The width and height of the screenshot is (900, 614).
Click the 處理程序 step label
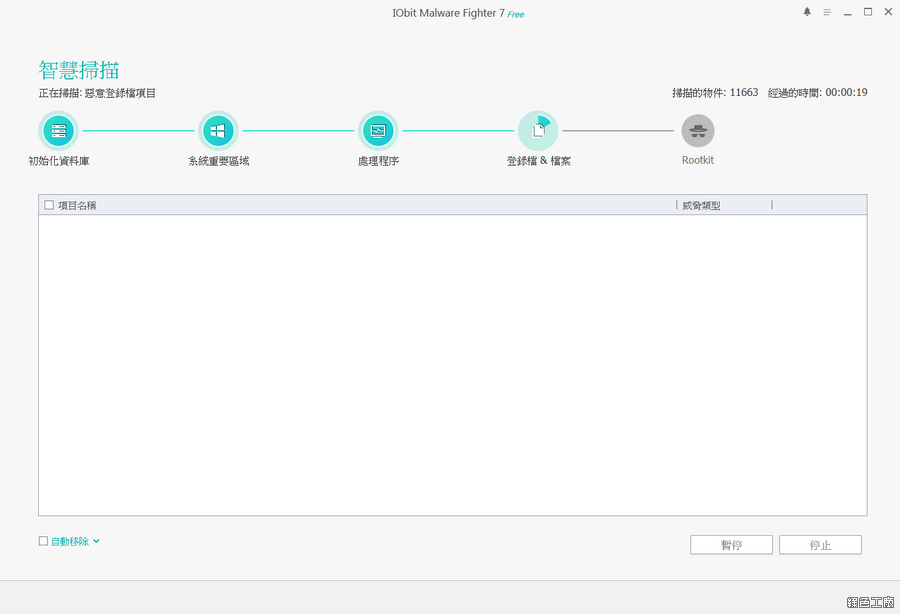click(378, 161)
